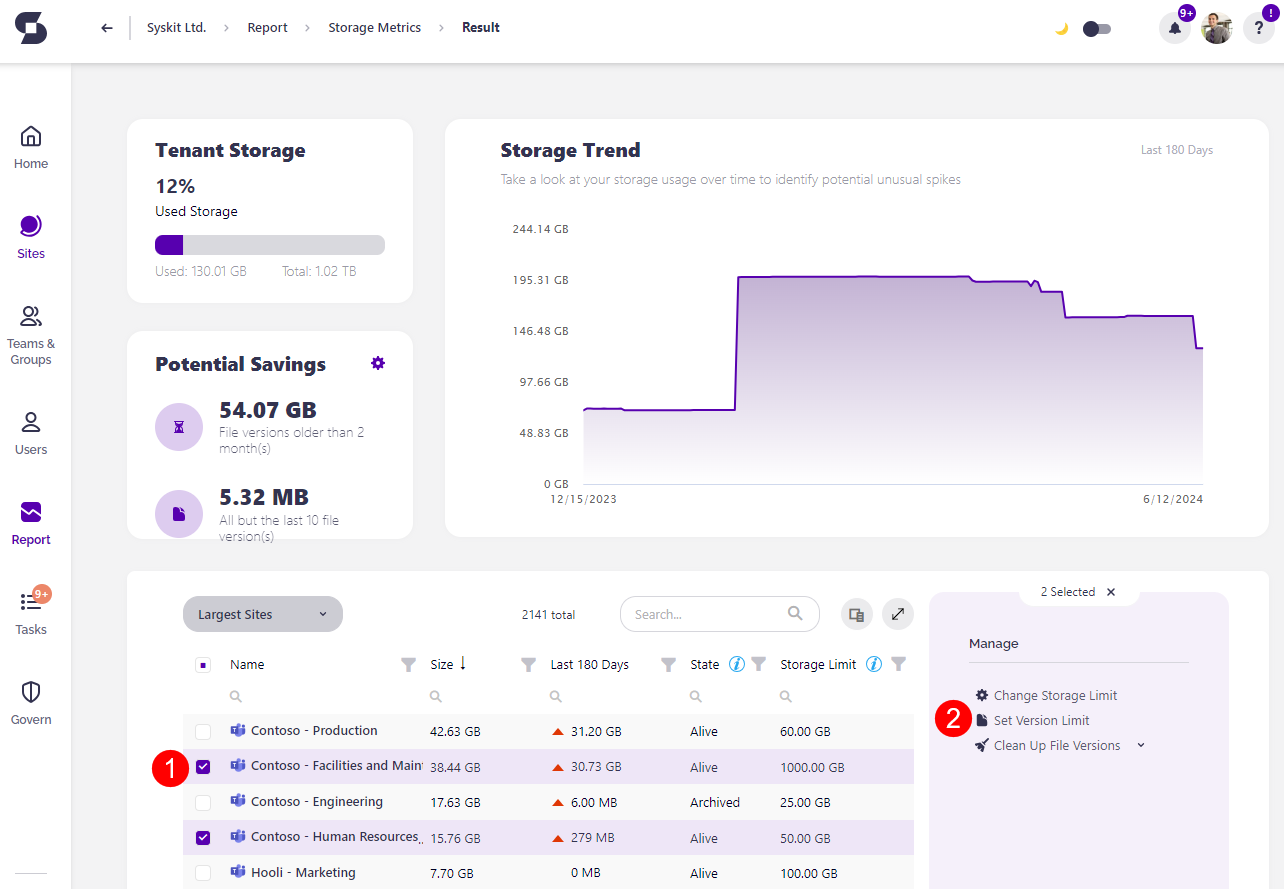Open the Sites section from the sidebar
The height and width of the screenshot is (889, 1284).
coord(30,237)
